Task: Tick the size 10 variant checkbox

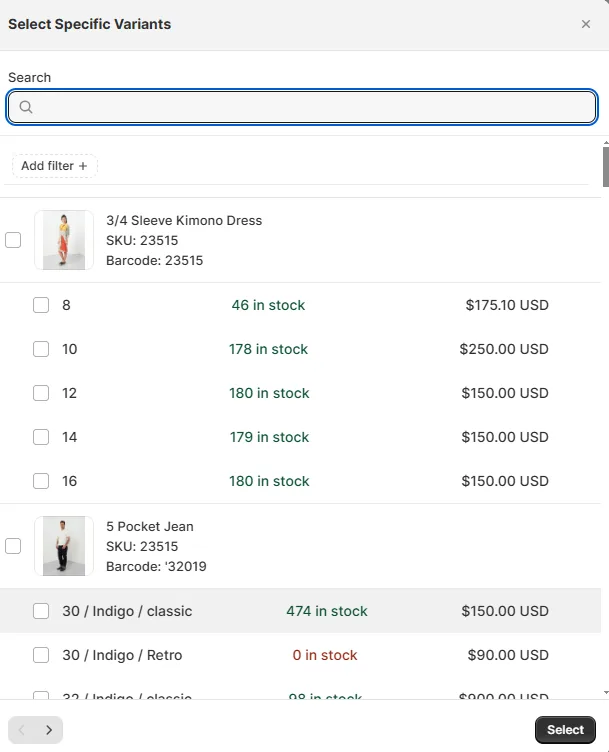Action: click(41, 349)
